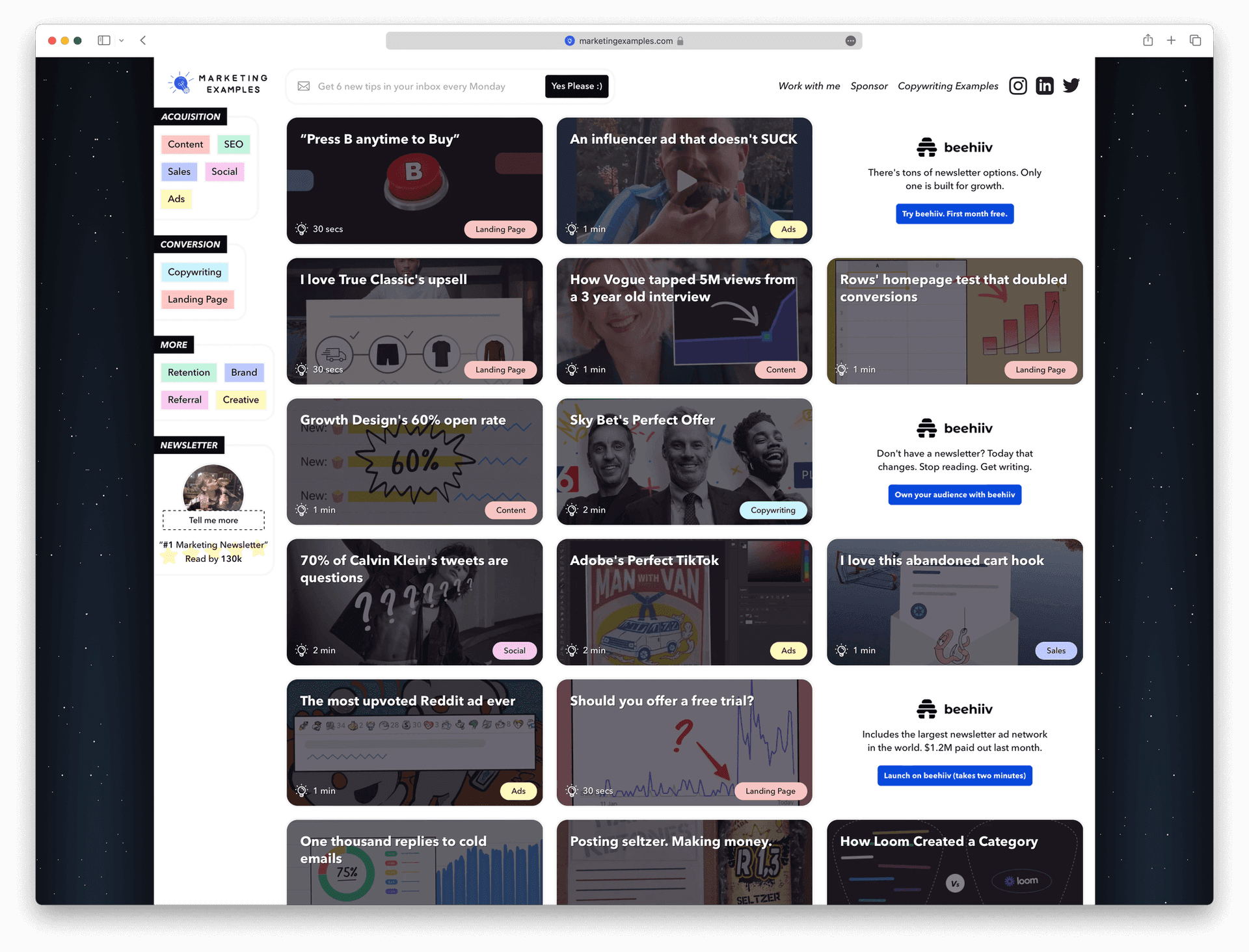This screenshot has height=952, width=1249.
Task: Click the play button on influencer ad video
Action: (x=685, y=181)
